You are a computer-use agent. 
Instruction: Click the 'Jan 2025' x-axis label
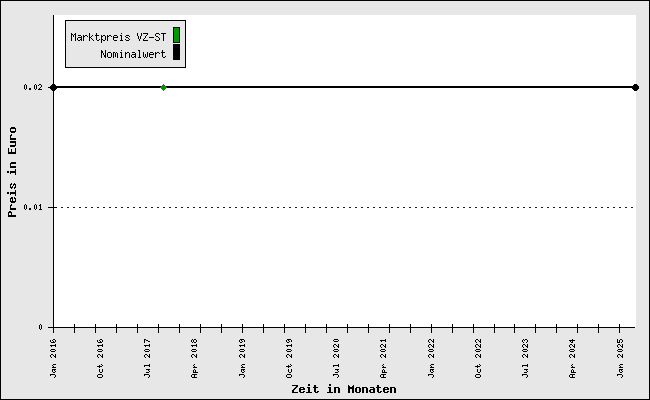pos(621,358)
